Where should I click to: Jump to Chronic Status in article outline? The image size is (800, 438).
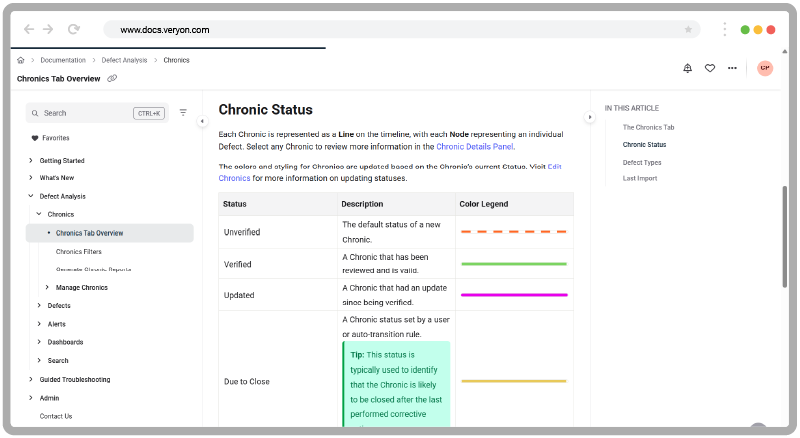644,145
